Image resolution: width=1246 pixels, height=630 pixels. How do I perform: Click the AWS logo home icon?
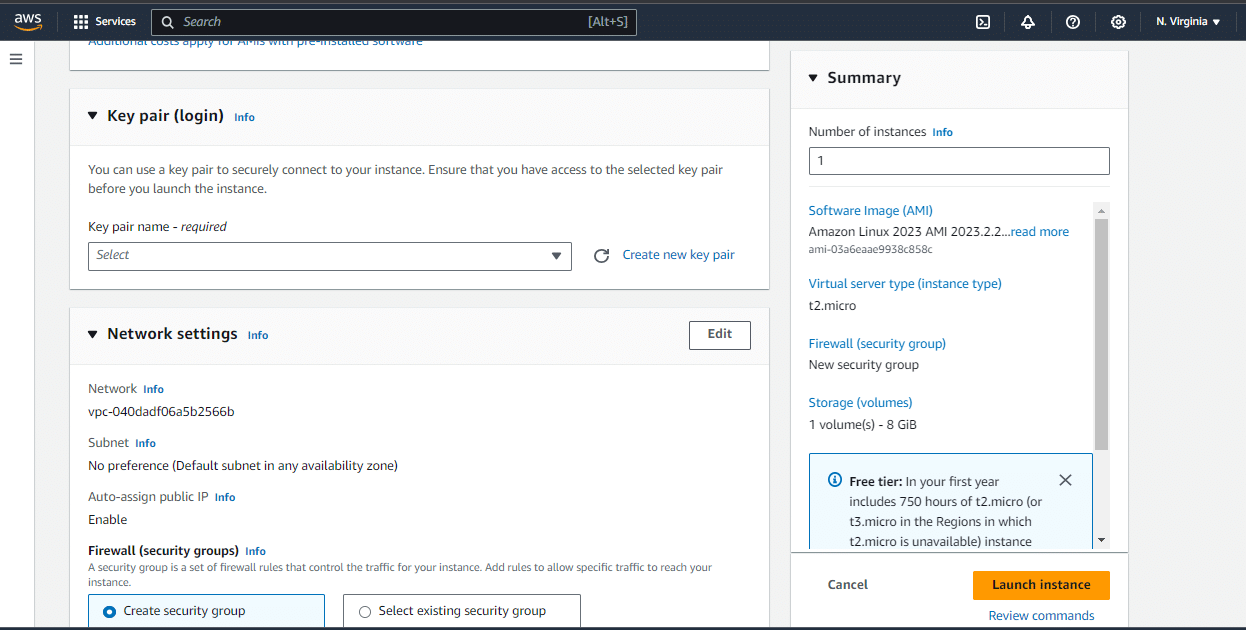pyautogui.click(x=28, y=21)
